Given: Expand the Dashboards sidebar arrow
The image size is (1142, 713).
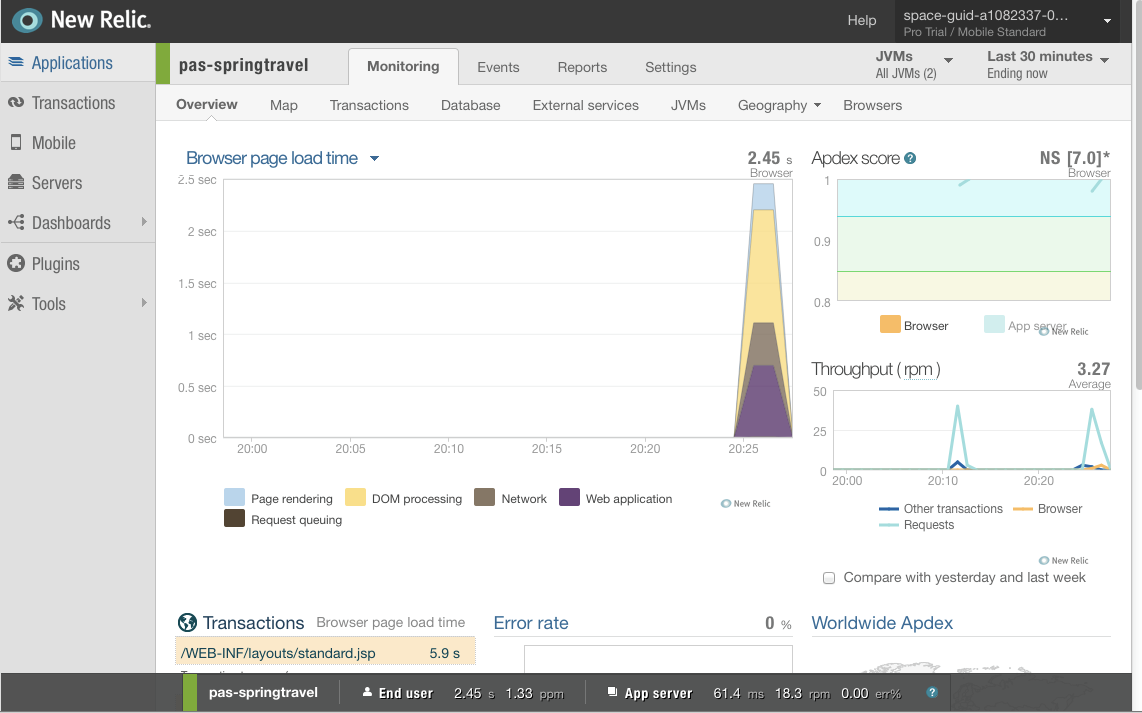Looking at the screenshot, I should 143,221.
